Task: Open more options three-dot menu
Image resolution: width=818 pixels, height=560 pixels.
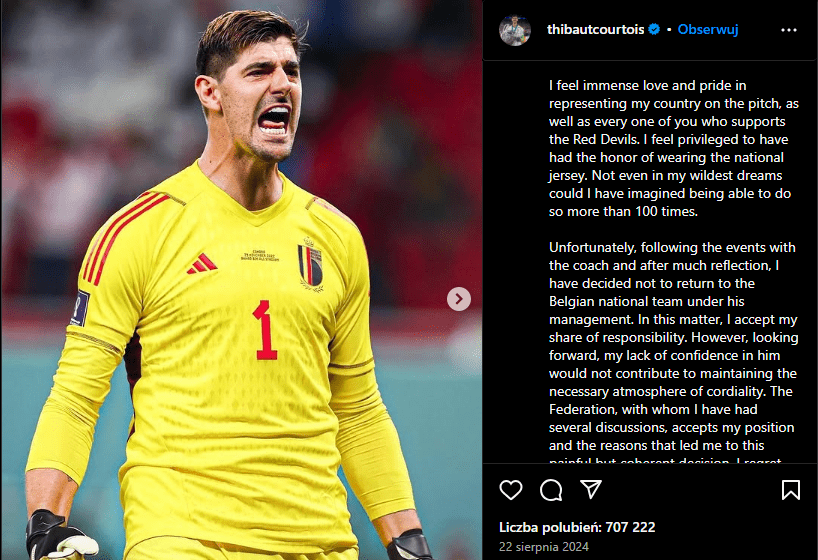Action: point(789,30)
